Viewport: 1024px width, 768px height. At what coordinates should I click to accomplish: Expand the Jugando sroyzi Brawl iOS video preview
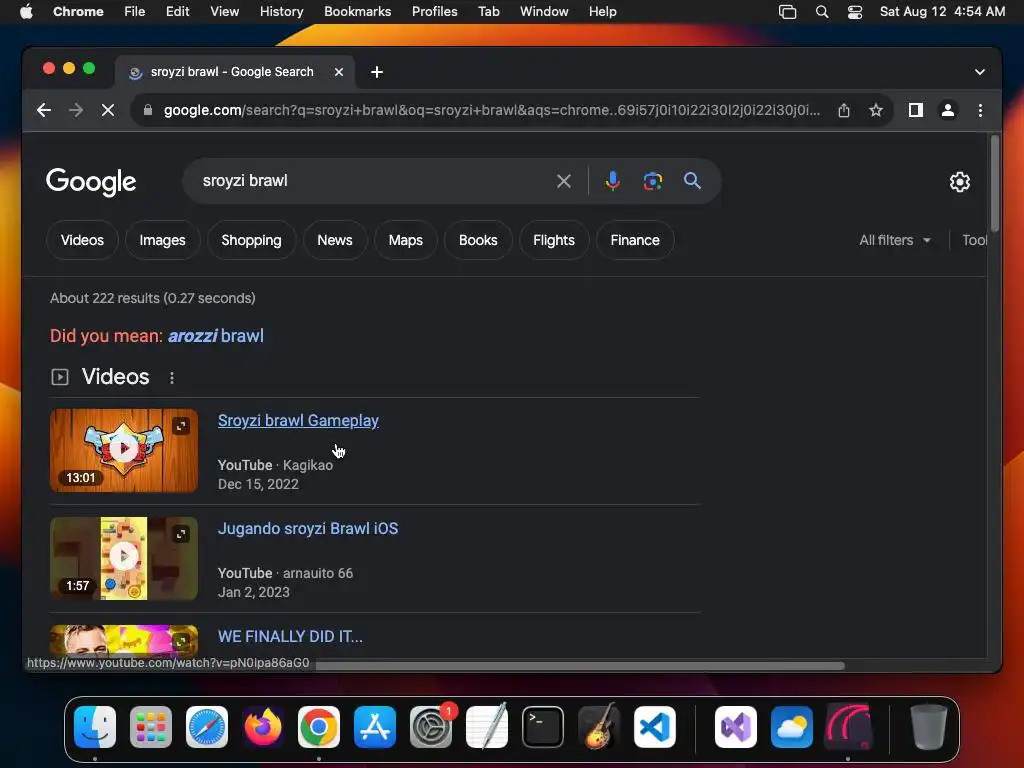pos(181,534)
